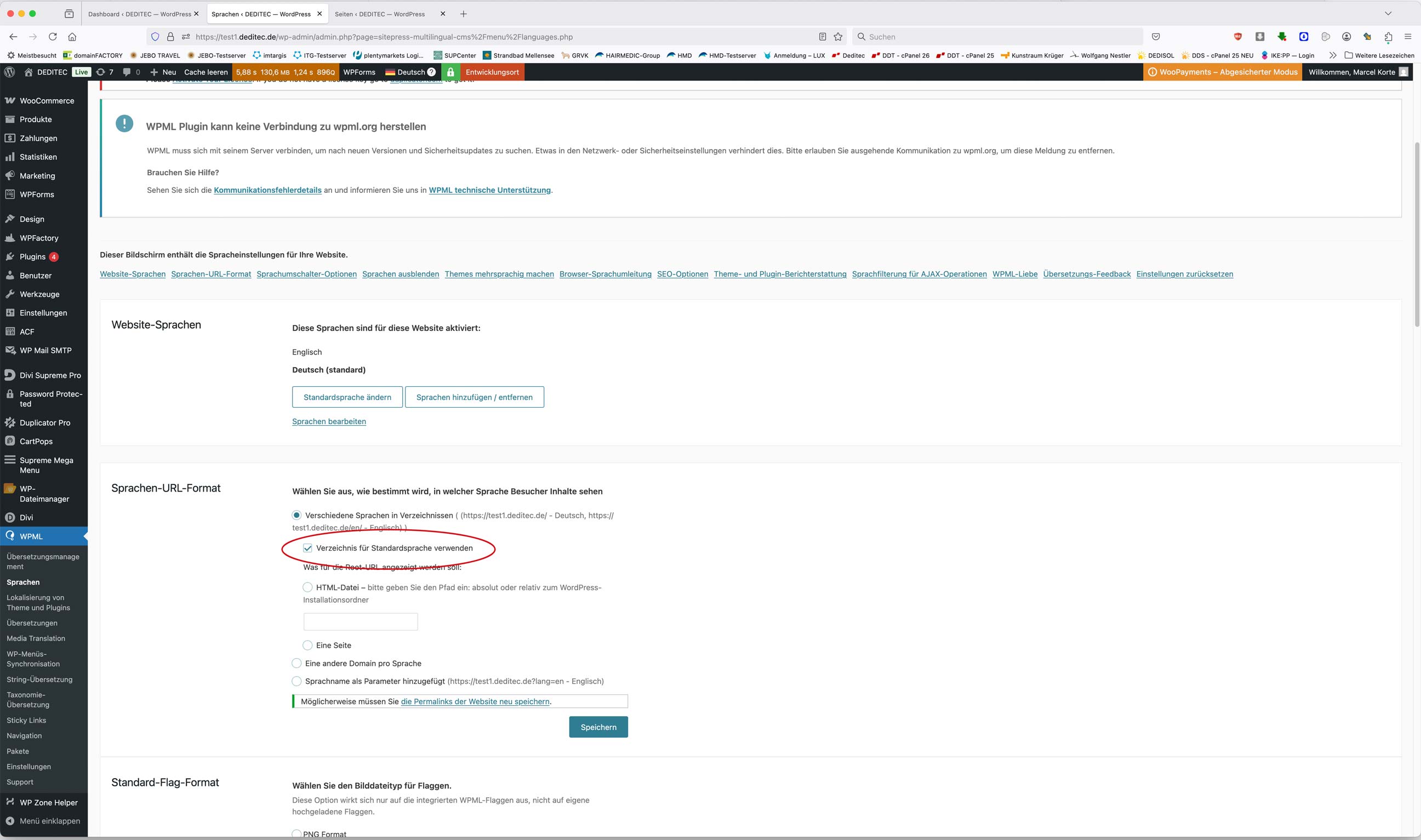1421x840 pixels.
Task: Reload the current page
Action: pos(53,37)
